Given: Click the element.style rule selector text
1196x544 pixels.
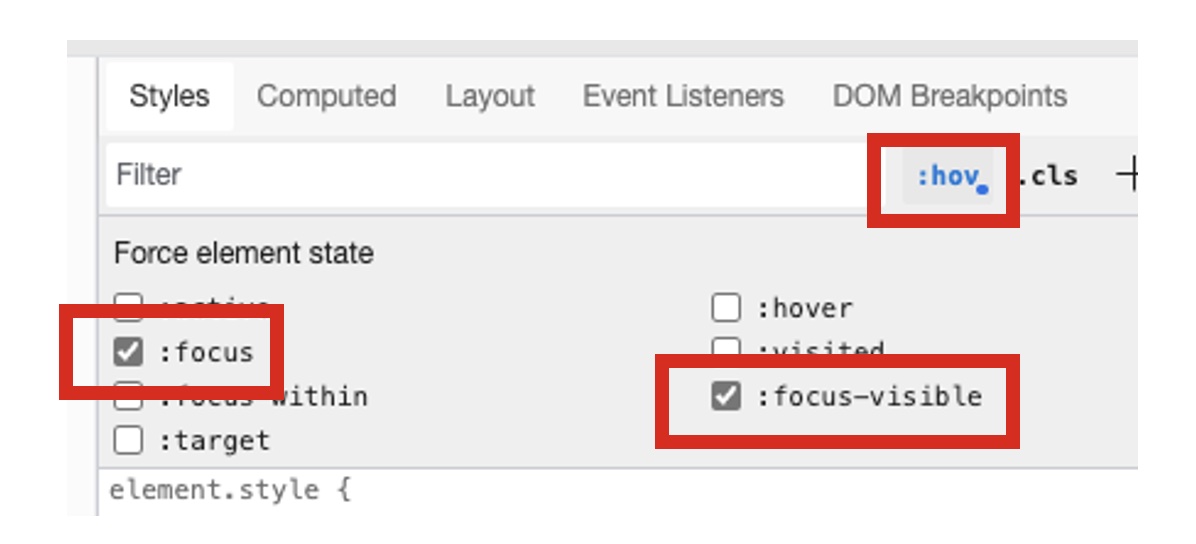Looking at the screenshot, I should coord(213,491).
